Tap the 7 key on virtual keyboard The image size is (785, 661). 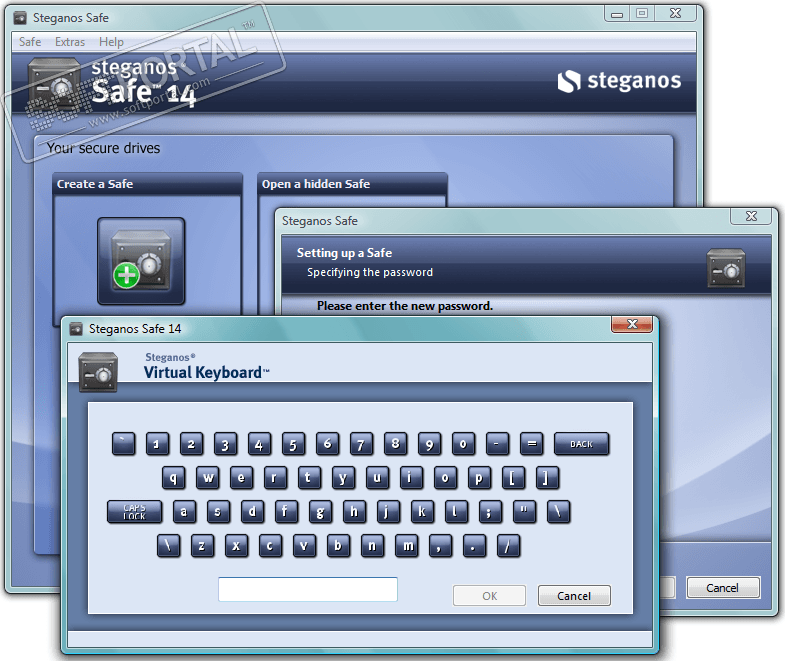pyautogui.click(x=361, y=444)
